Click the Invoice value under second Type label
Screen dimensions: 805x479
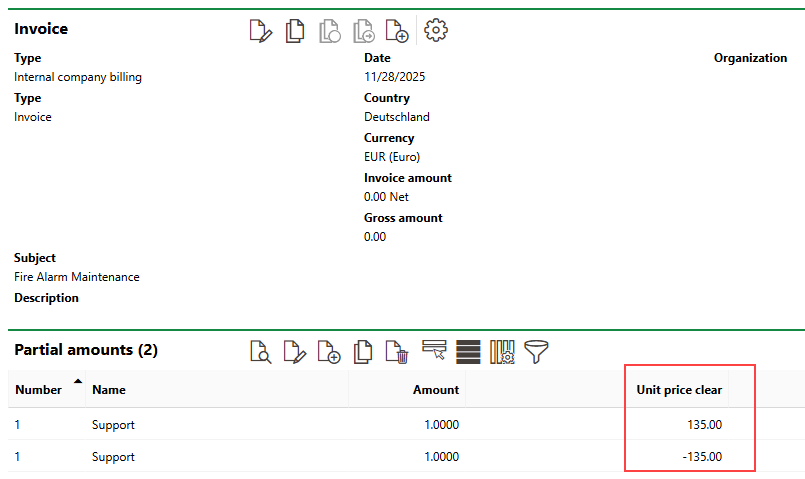tap(33, 117)
